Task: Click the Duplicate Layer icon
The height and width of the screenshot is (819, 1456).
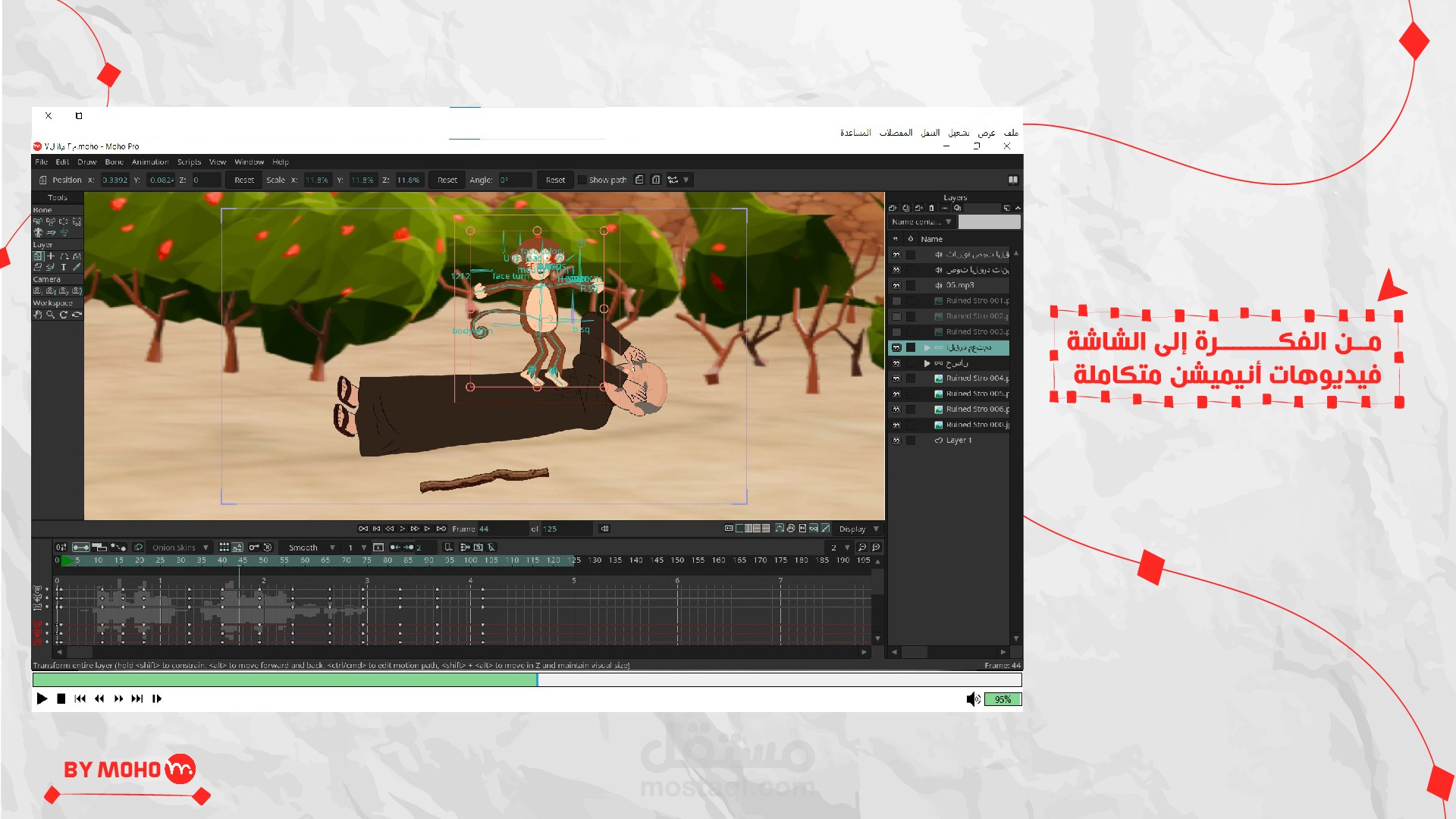Action: tap(905, 208)
